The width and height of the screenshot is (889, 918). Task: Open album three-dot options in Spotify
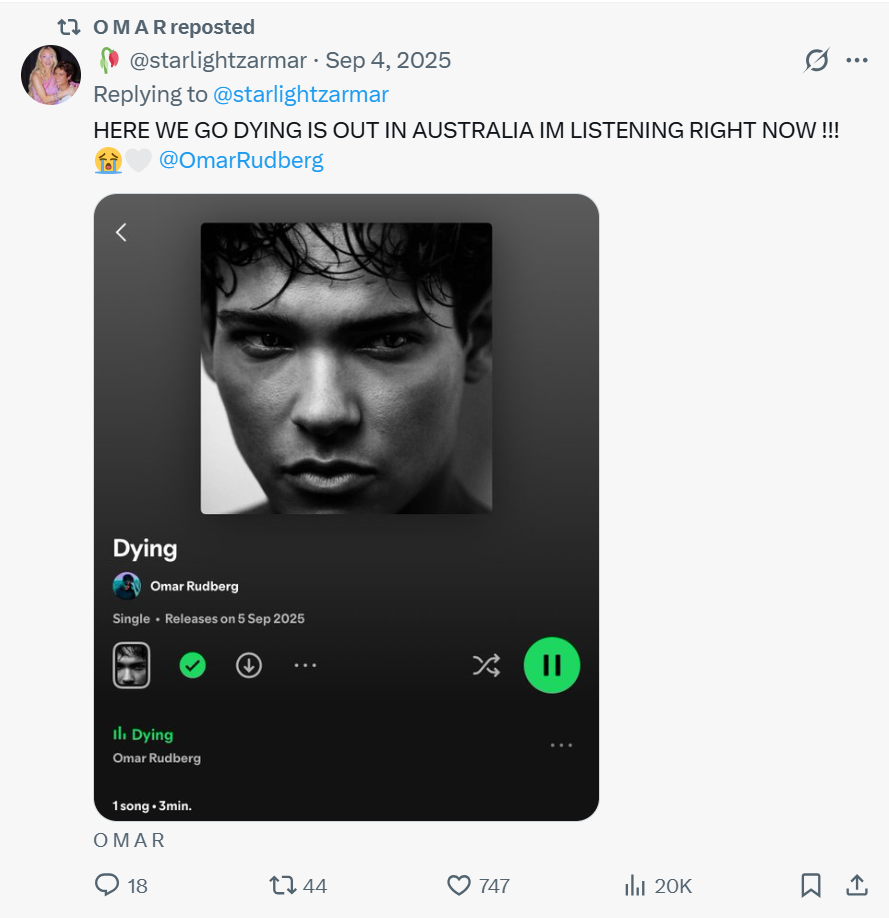305,665
